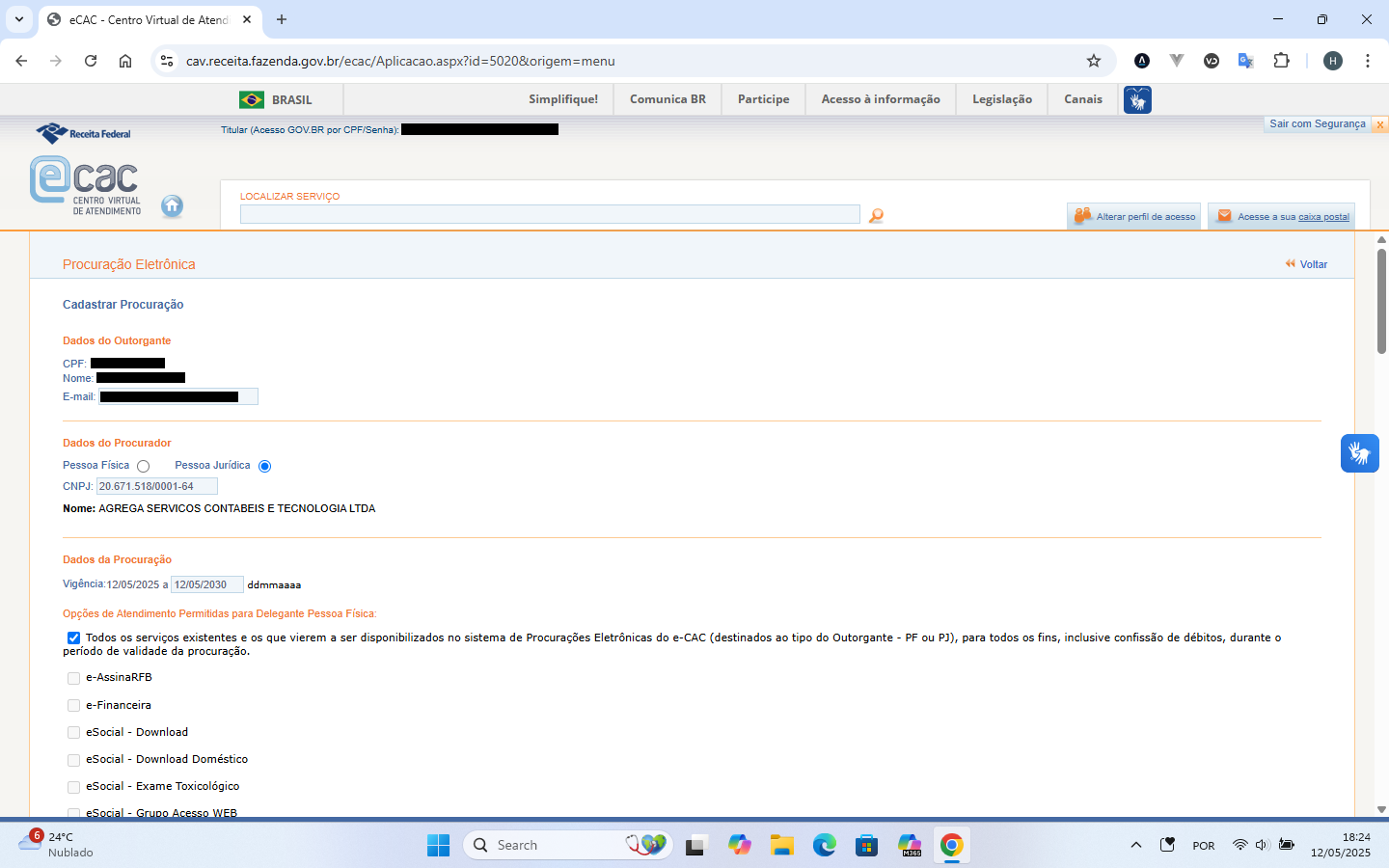Select the Pessoa Física radio button
1389x868 pixels.
click(x=144, y=467)
